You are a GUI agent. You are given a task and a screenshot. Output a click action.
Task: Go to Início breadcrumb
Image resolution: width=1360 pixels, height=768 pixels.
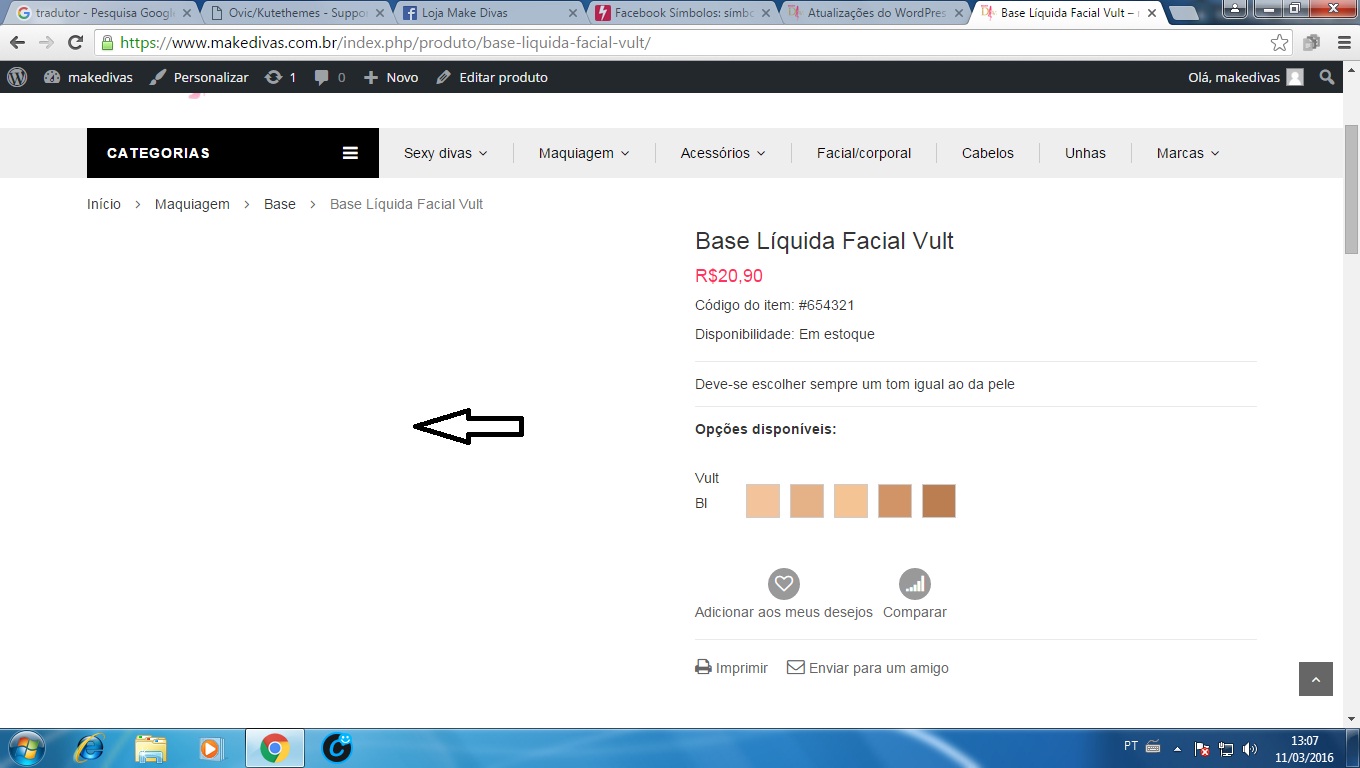(x=104, y=204)
